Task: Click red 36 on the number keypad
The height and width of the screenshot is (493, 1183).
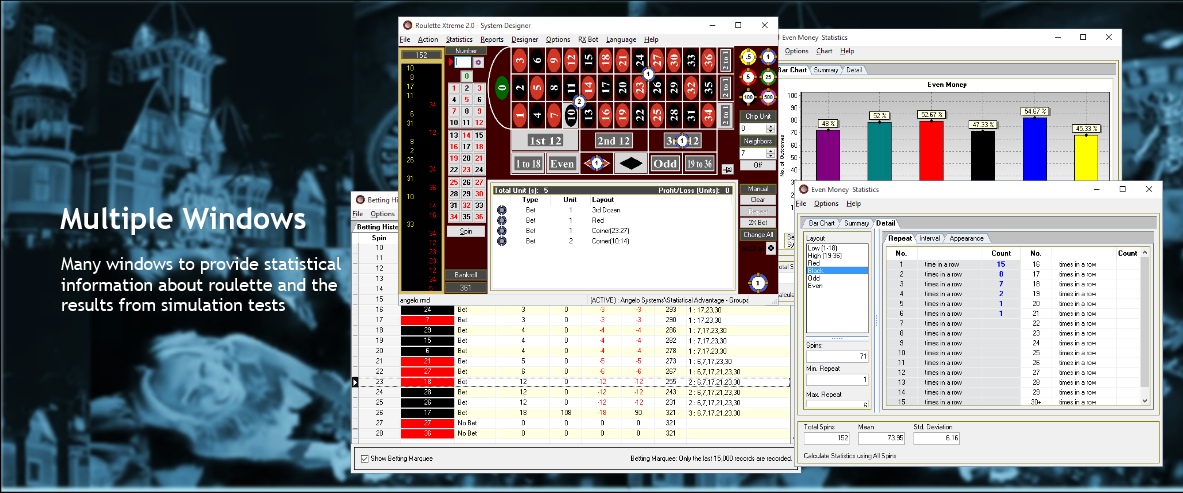Action: point(479,217)
